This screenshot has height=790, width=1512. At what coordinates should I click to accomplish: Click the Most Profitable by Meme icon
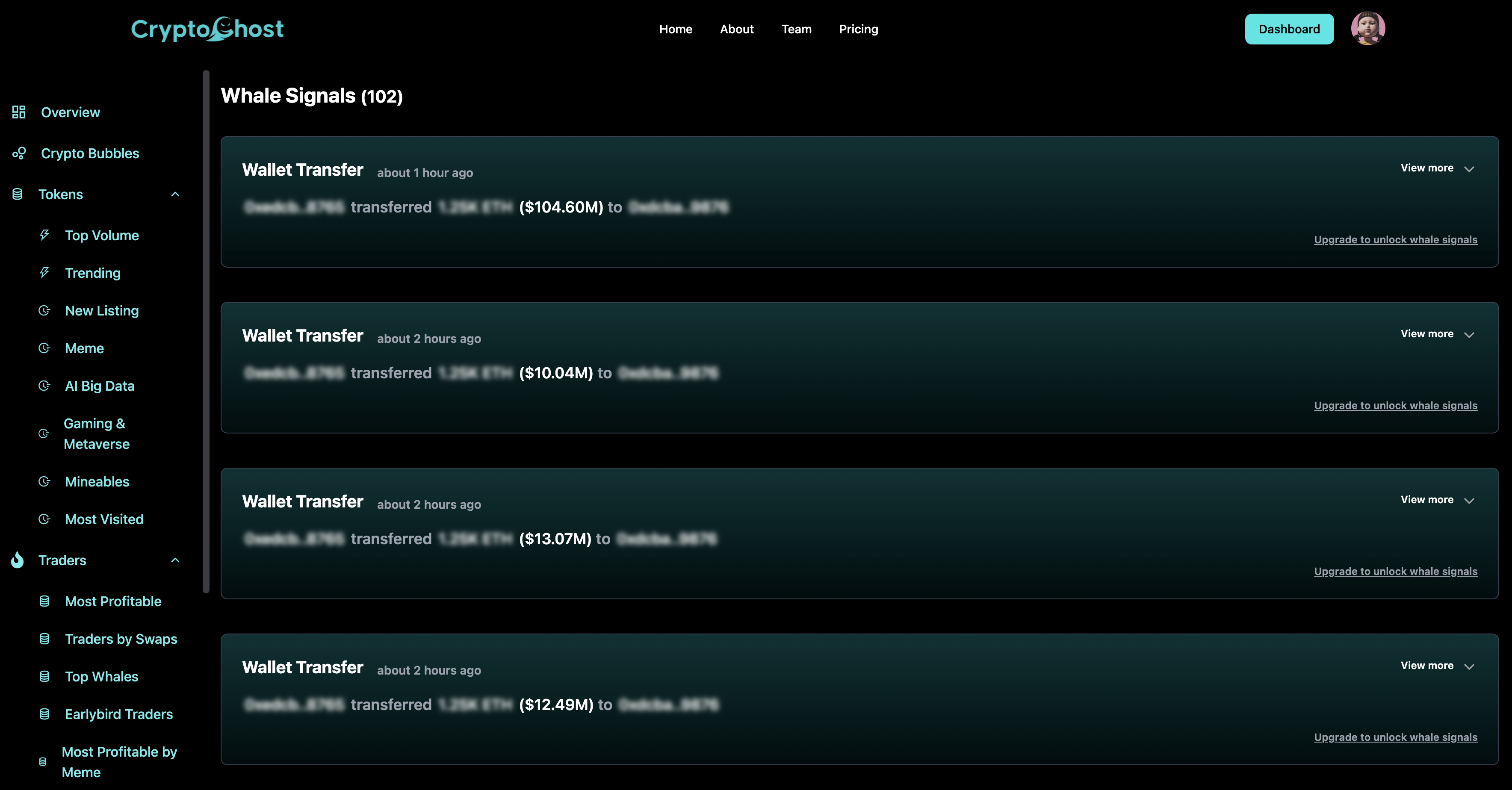click(43, 762)
